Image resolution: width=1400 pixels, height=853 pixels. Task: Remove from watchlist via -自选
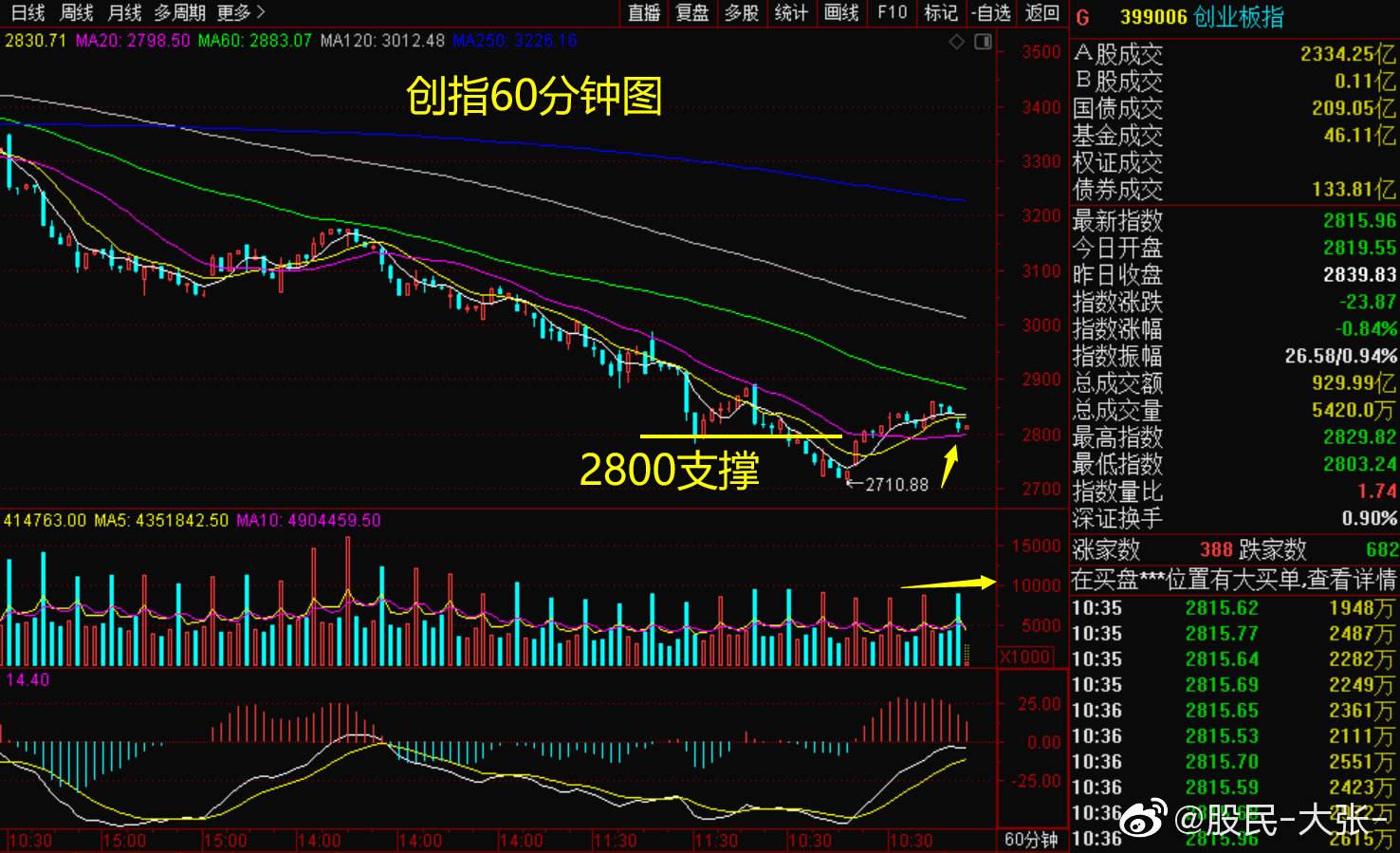coord(991,12)
